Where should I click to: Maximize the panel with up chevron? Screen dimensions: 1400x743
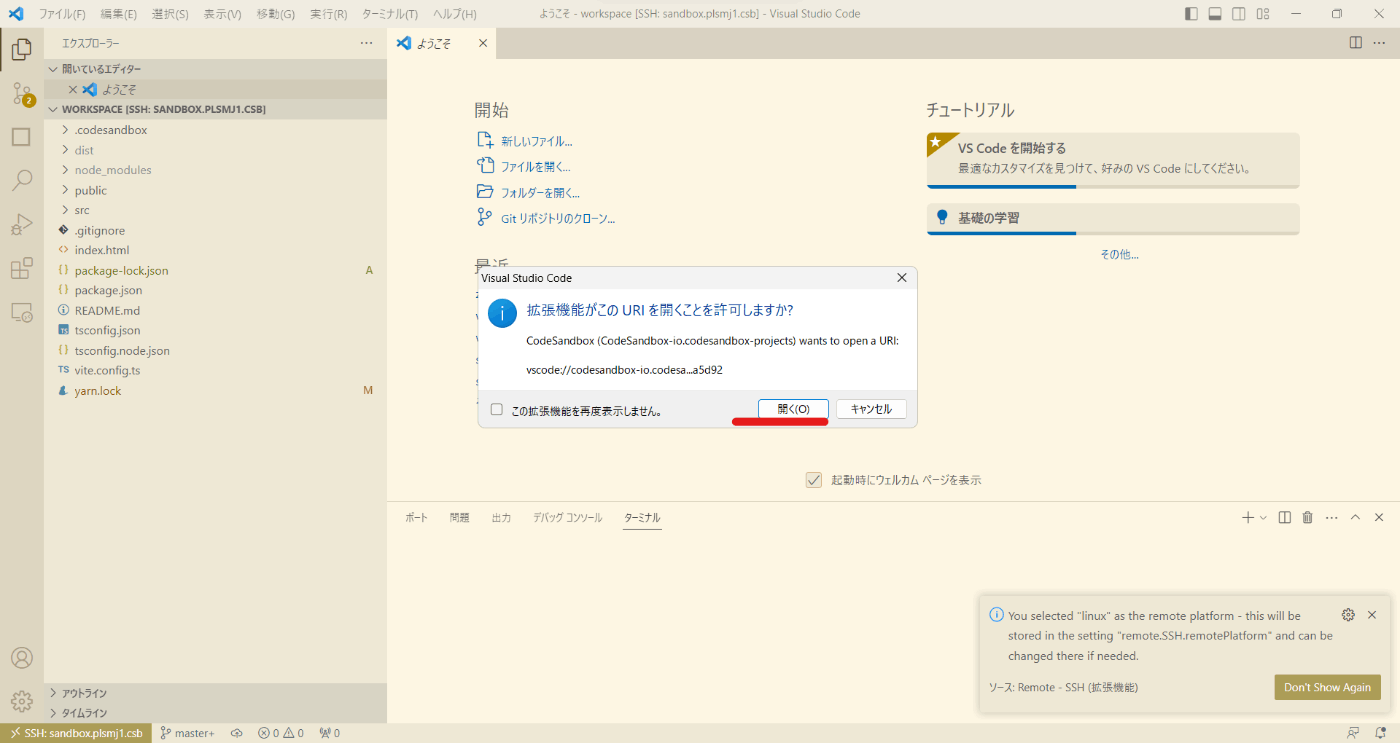(x=1356, y=517)
